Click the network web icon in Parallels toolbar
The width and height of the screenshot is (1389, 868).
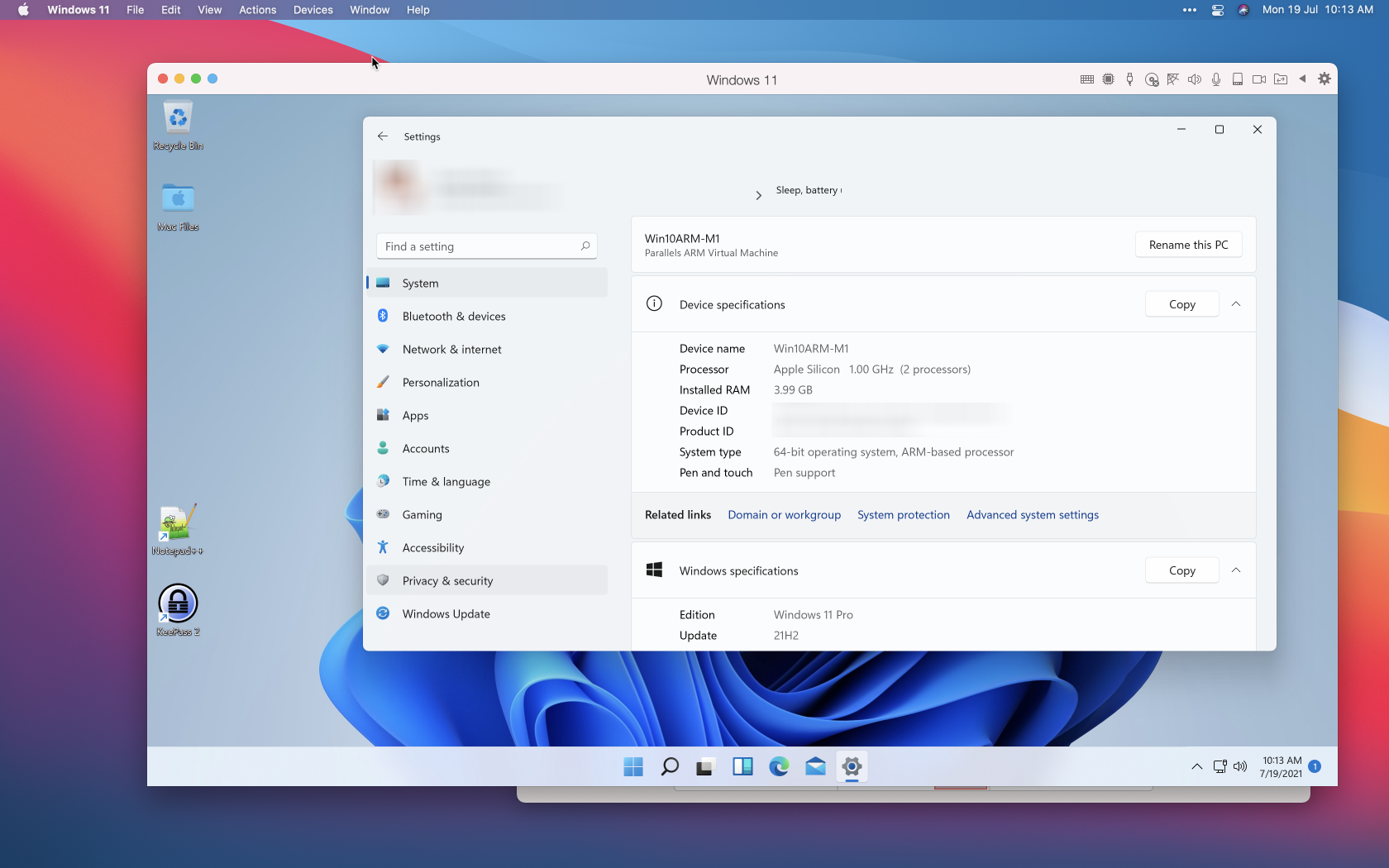(x=1173, y=79)
